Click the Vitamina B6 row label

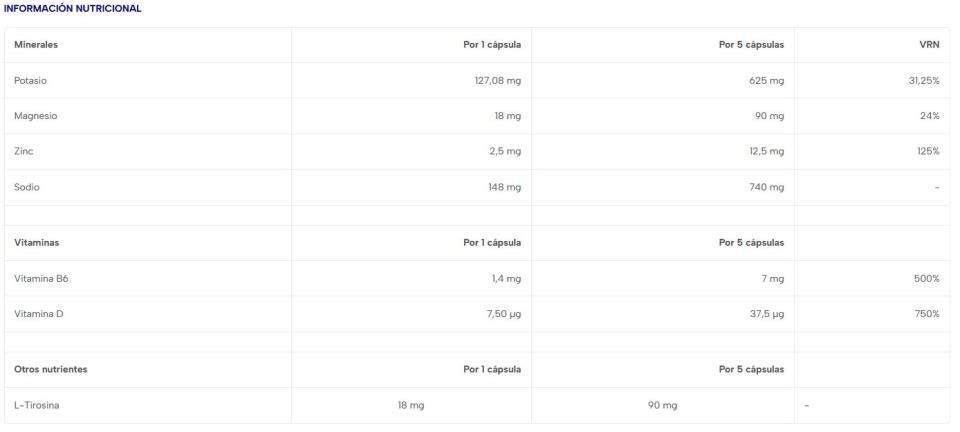41,279
